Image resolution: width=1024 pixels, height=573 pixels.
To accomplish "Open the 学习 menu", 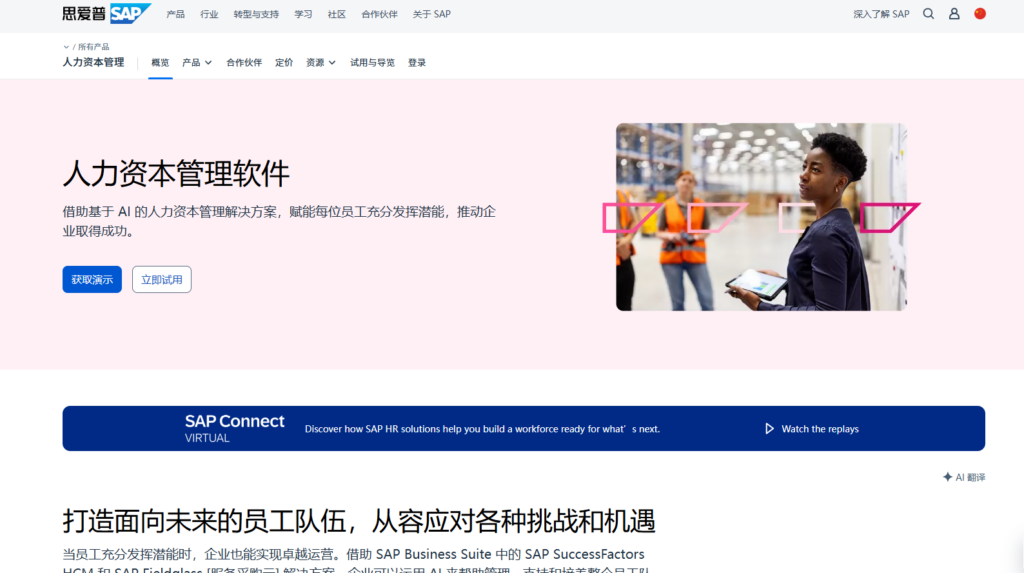I will (x=303, y=14).
